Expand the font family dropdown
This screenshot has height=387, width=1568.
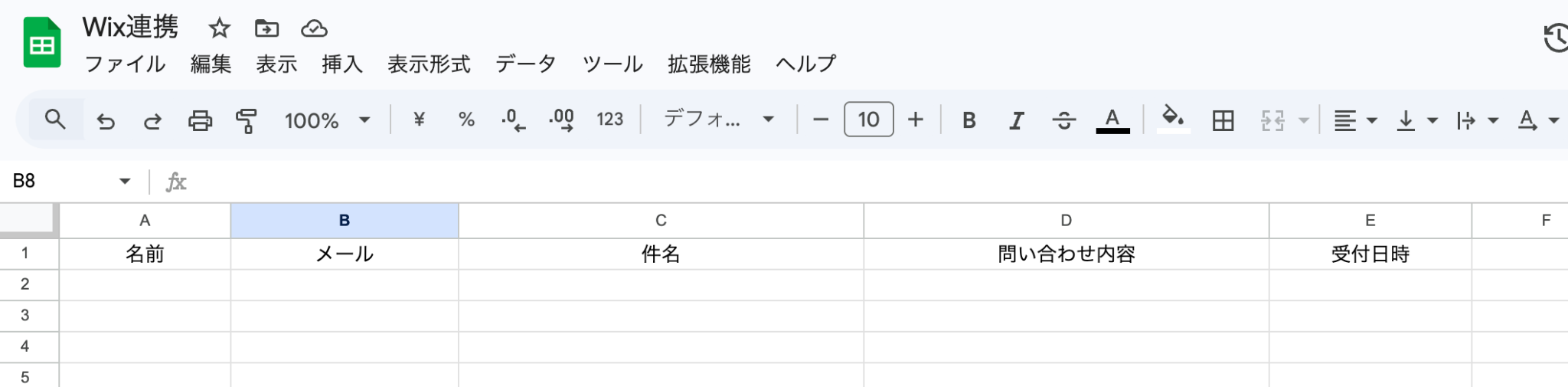point(718,120)
